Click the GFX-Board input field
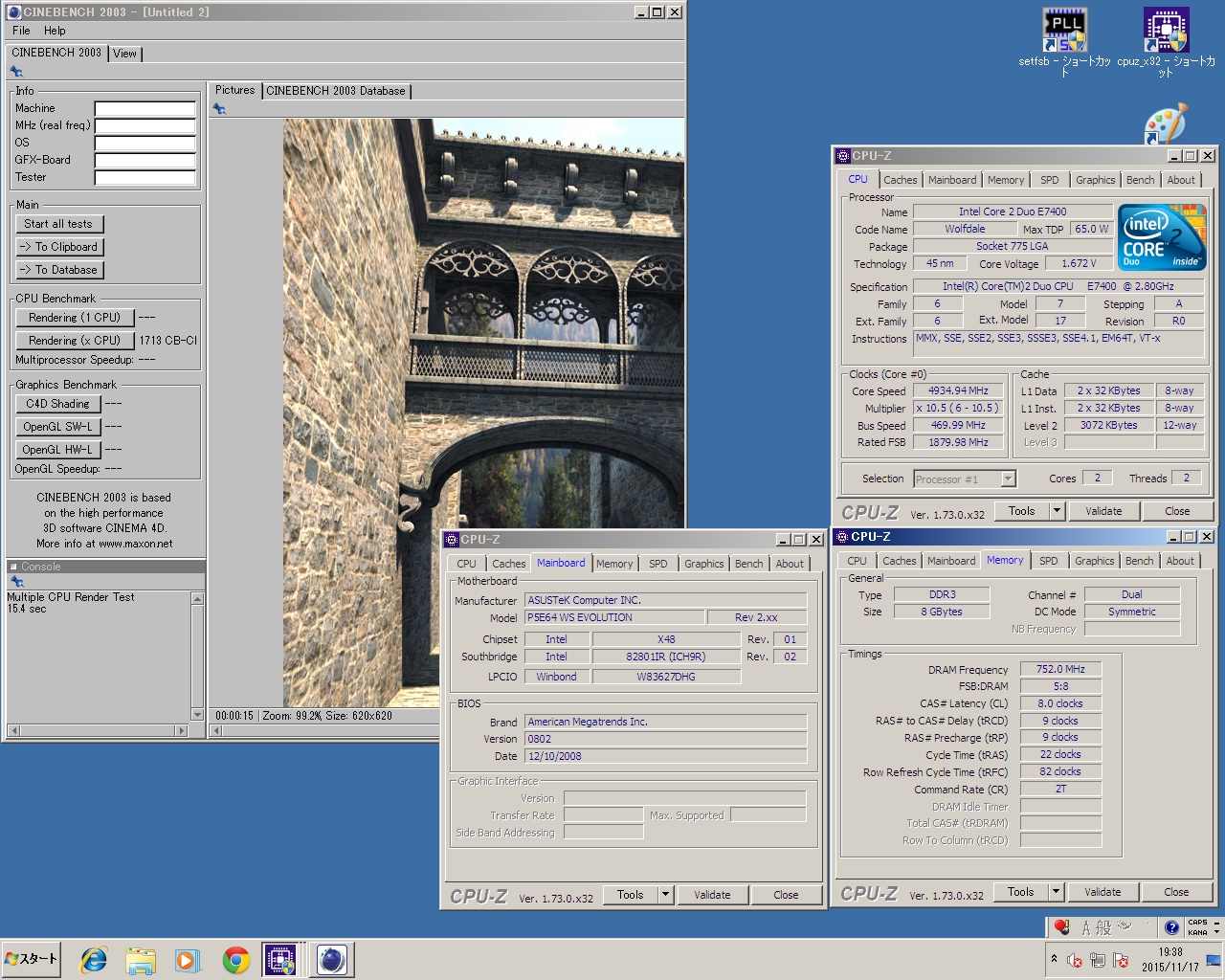The width and height of the screenshot is (1225, 980). (x=145, y=161)
